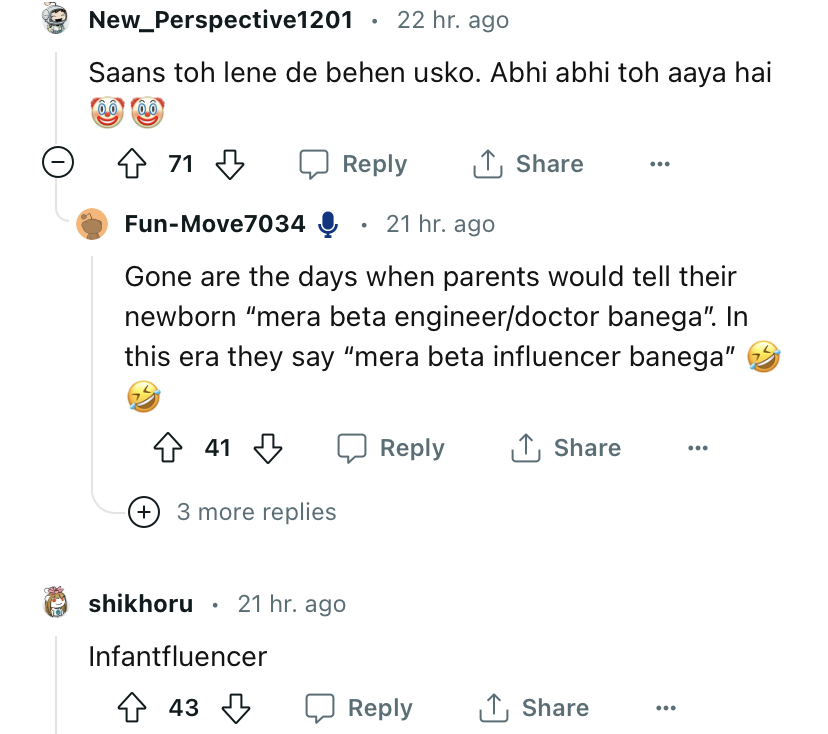Open more options on Fun-Move7034's comment

(x=697, y=448)
